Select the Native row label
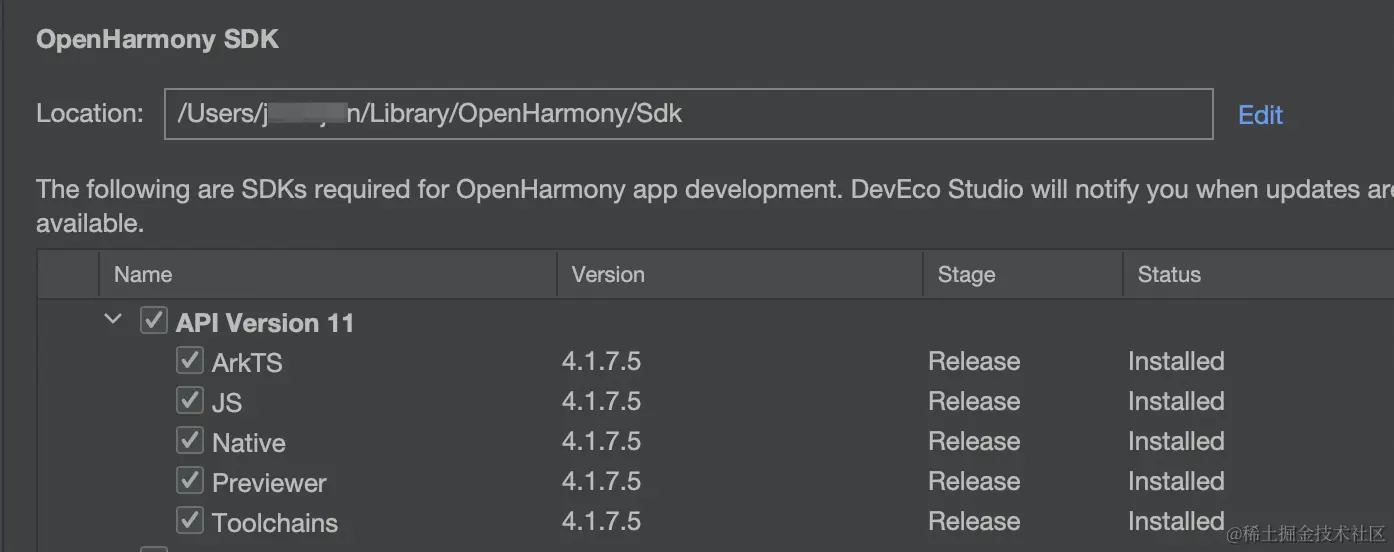The image size is (1394, 552). (x=249, y=442)
